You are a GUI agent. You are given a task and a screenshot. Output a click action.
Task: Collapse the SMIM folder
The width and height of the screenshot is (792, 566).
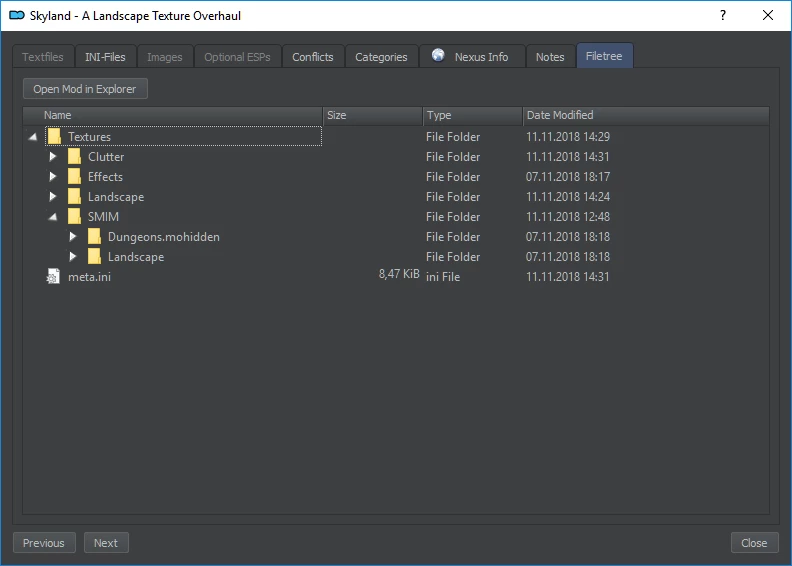tap(53, 217)
